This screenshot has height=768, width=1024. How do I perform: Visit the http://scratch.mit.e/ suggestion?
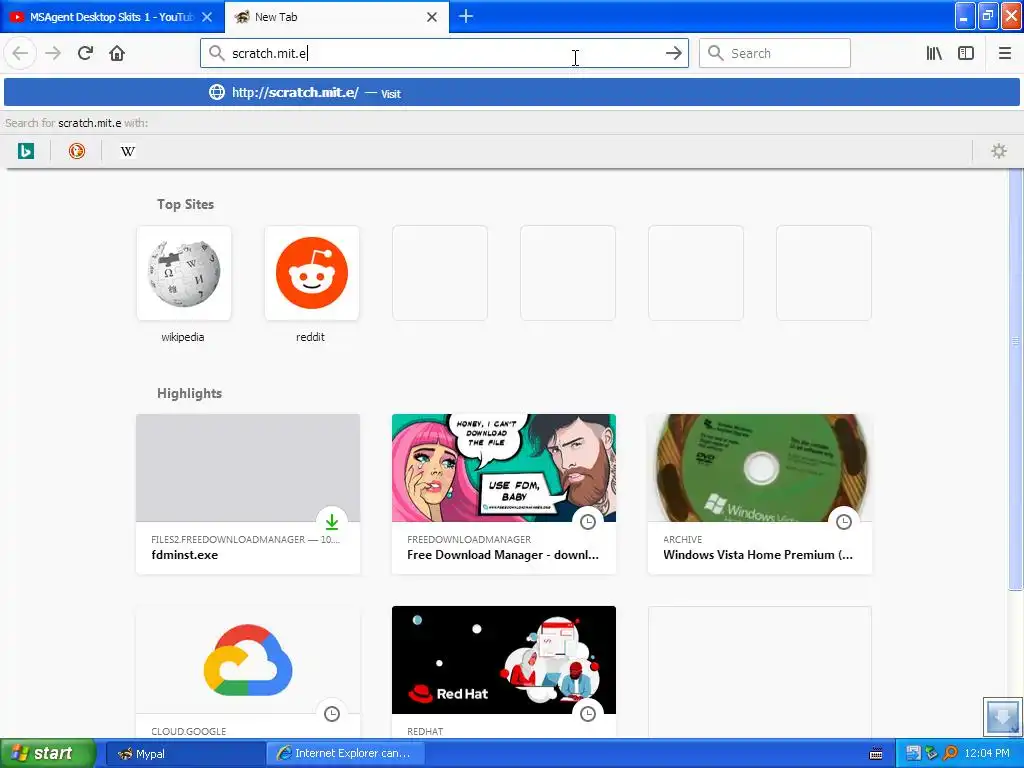click(511, 93)
